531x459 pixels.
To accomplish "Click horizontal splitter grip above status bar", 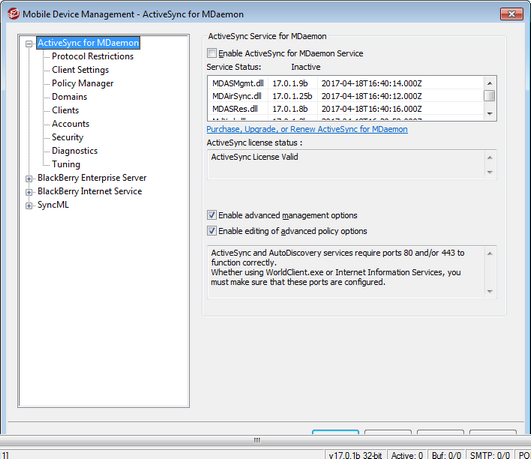I will tap(257, 440).
